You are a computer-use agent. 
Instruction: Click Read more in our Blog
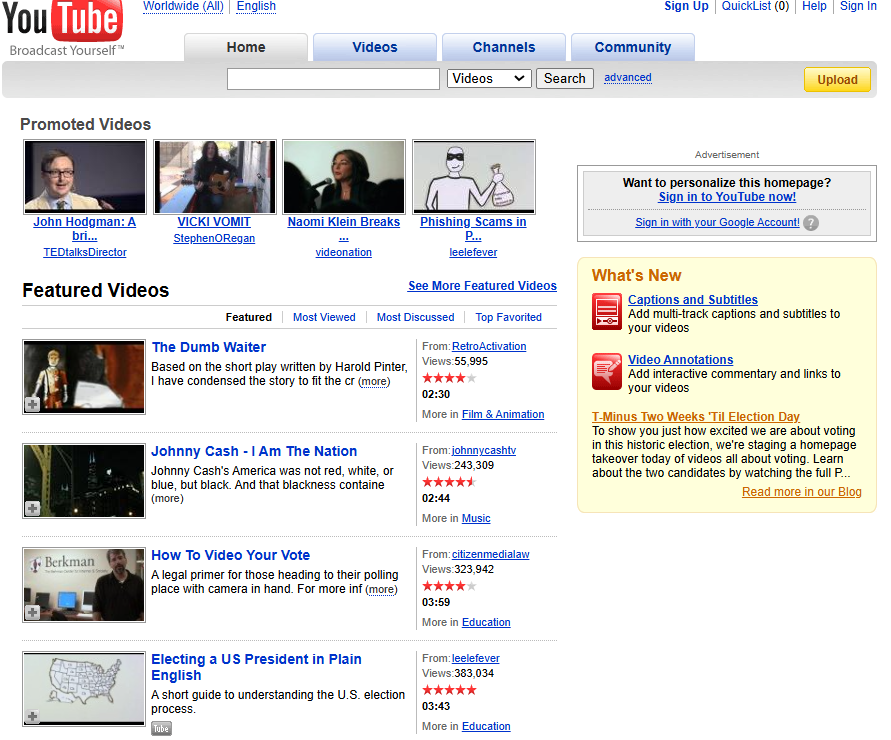[802, 492]
